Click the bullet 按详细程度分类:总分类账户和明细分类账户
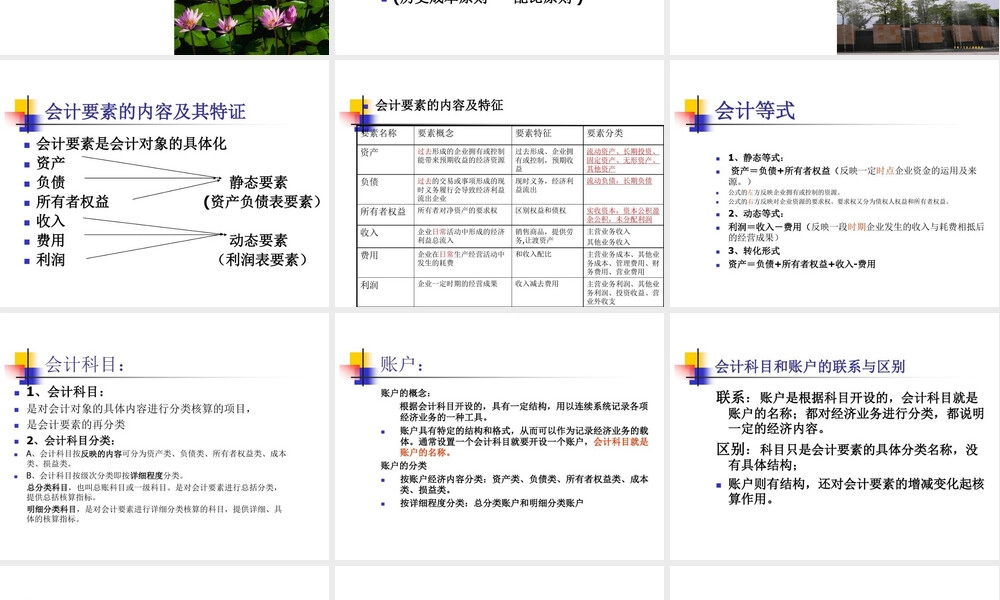 (492, 503)
